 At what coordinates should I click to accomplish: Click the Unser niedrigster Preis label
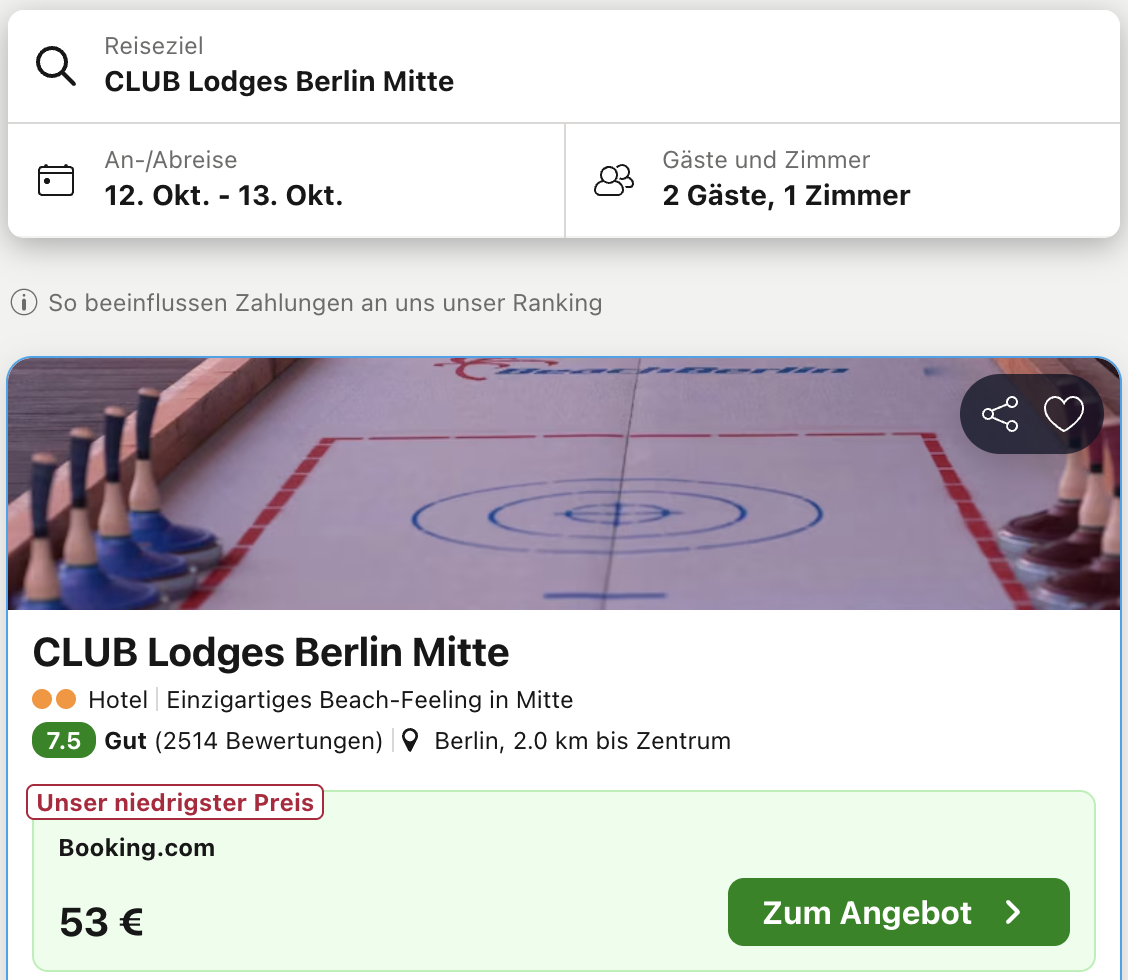pos(176,802)
